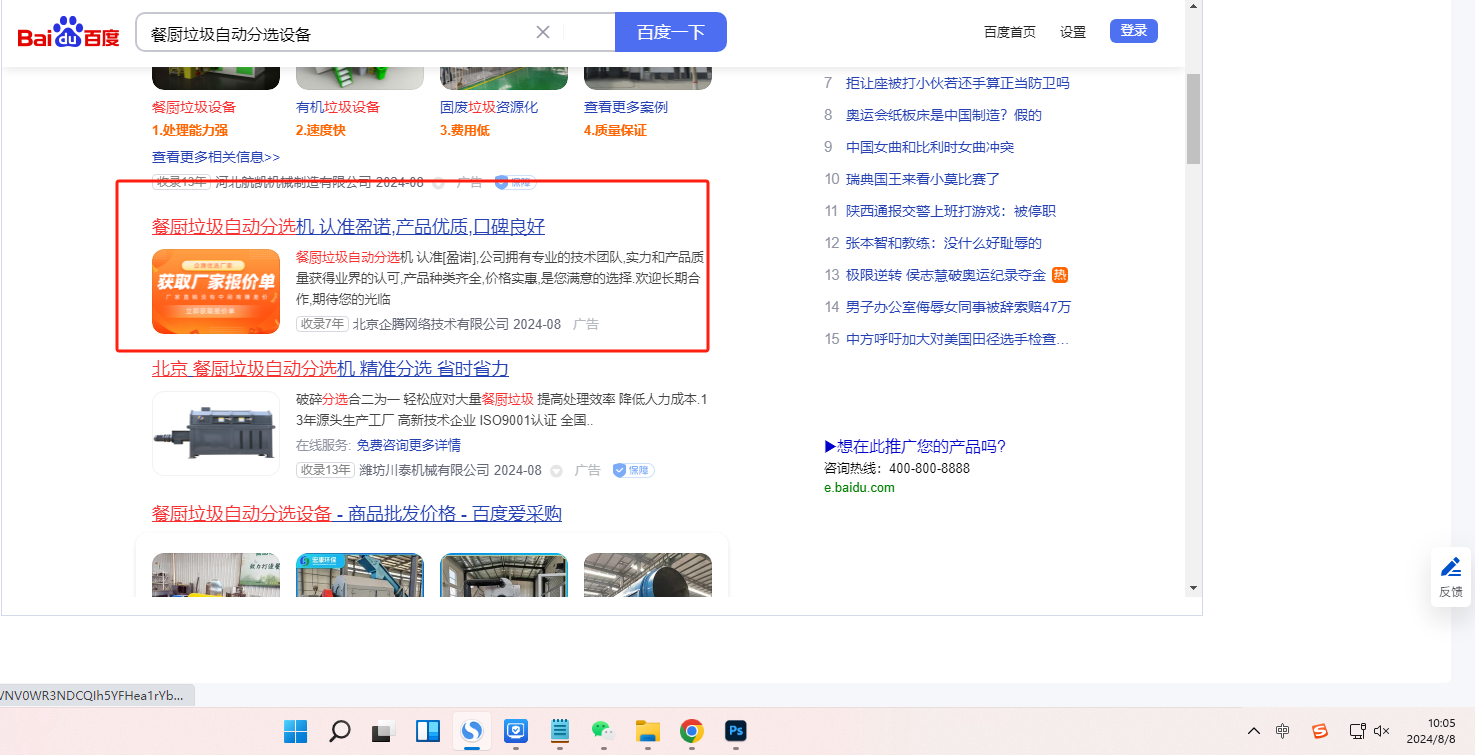The image size is (1475, 755).
Task: Expand the hidden system tray icons chevron
Action: click(x=1252, y=731)
